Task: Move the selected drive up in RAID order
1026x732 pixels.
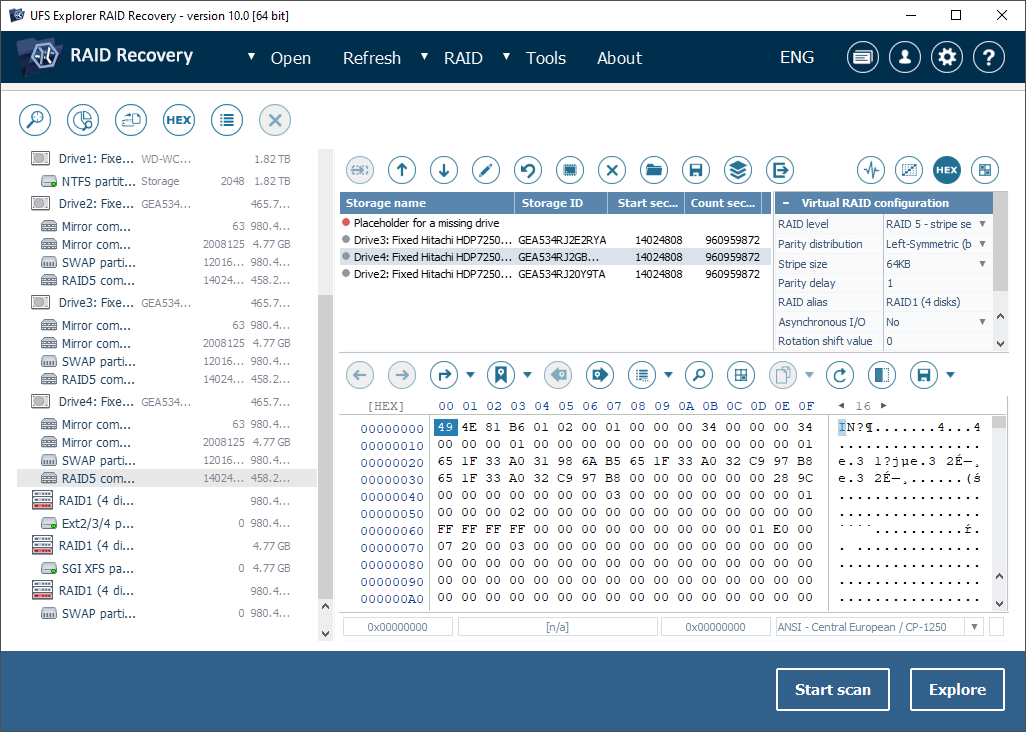Action: [401, 170]
